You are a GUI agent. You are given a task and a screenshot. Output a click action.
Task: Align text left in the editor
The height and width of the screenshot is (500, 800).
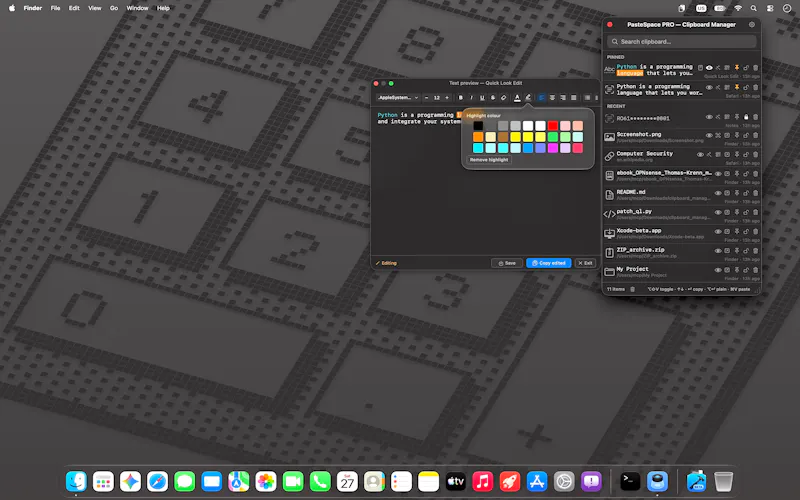tap(541, 97)
